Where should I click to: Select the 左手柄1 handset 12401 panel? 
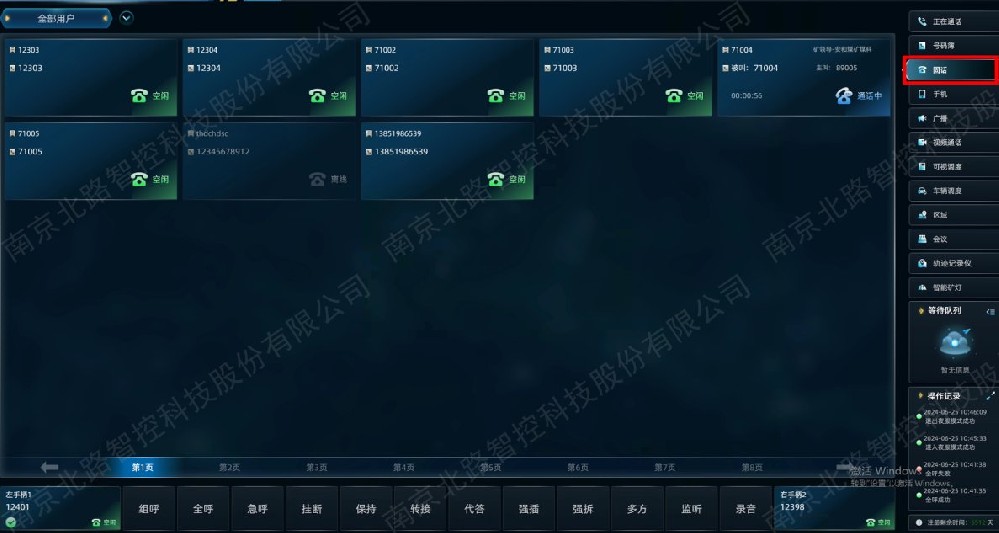click(x=60, y=508)
